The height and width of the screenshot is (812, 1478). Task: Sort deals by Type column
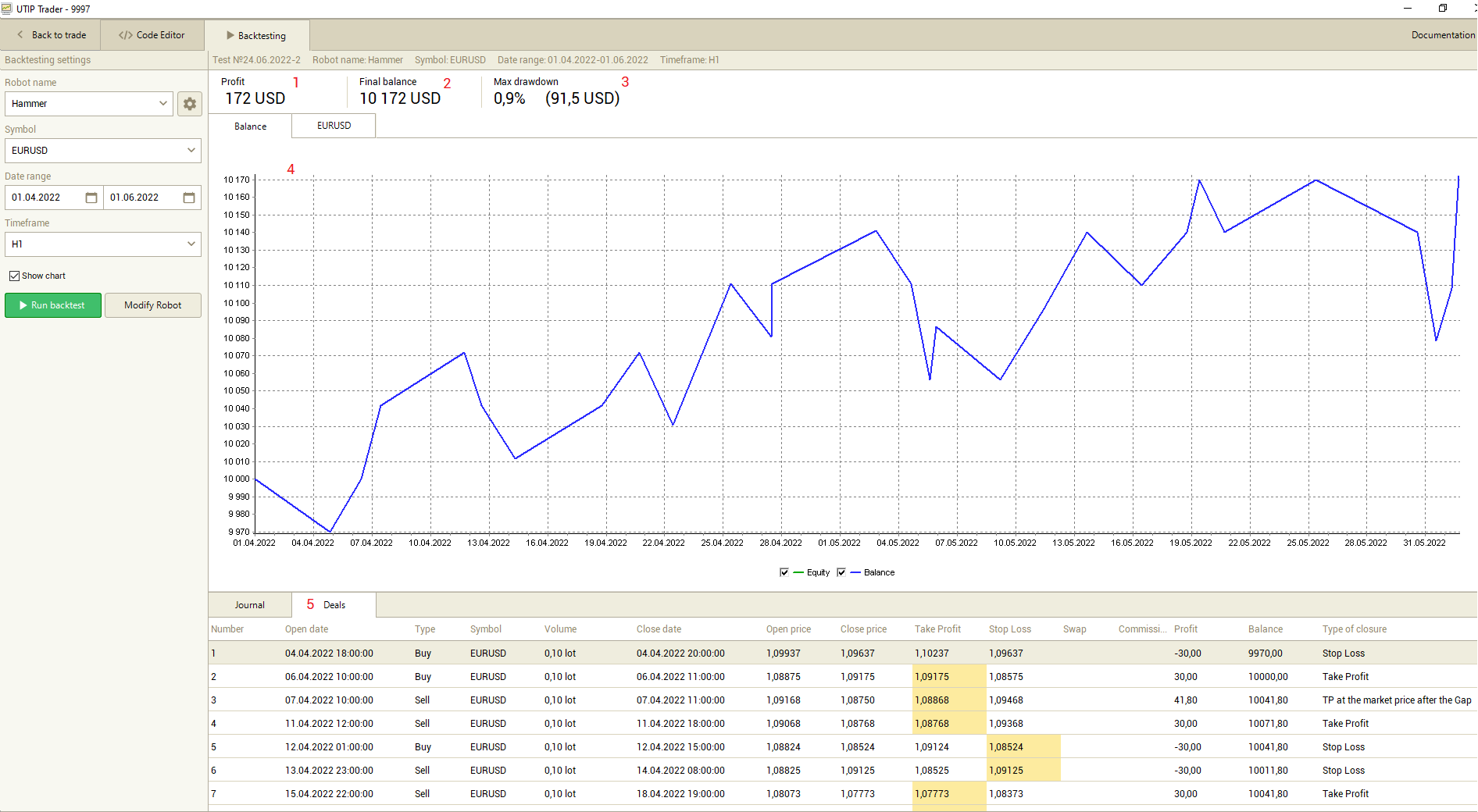[425, 629]
